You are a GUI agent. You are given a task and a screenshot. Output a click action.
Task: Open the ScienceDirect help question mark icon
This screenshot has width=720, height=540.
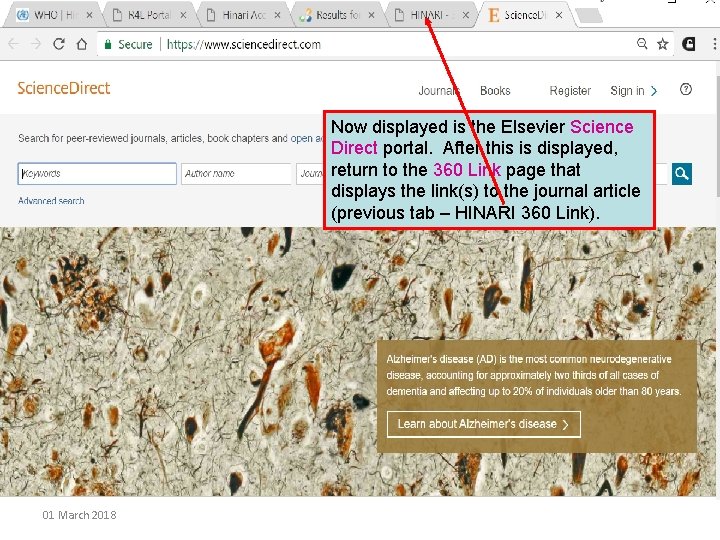tap(686, 89)
